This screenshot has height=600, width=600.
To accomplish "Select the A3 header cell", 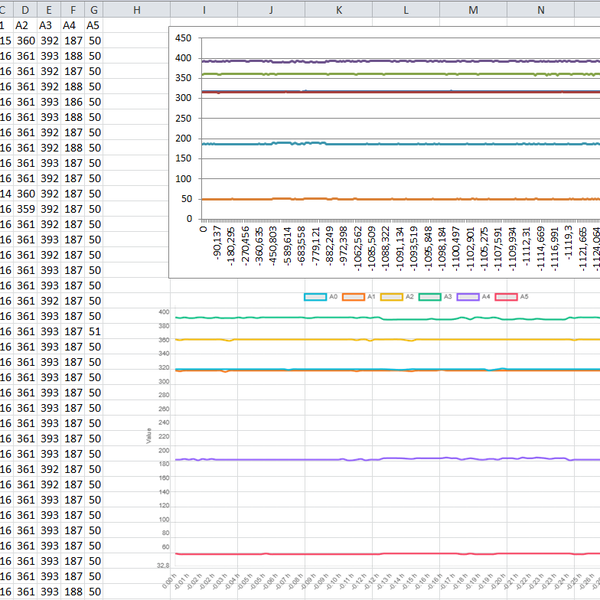I will coord(49,25).
